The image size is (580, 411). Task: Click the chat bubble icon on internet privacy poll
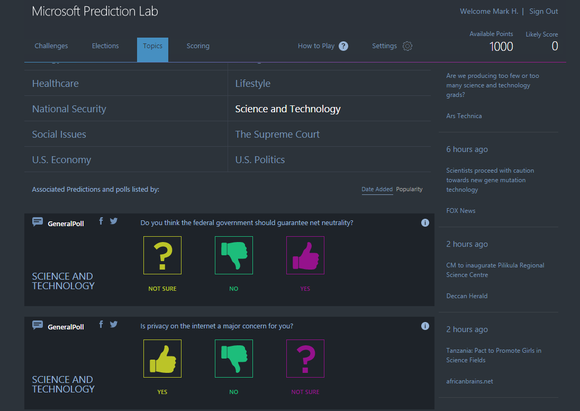click(37, 325)
